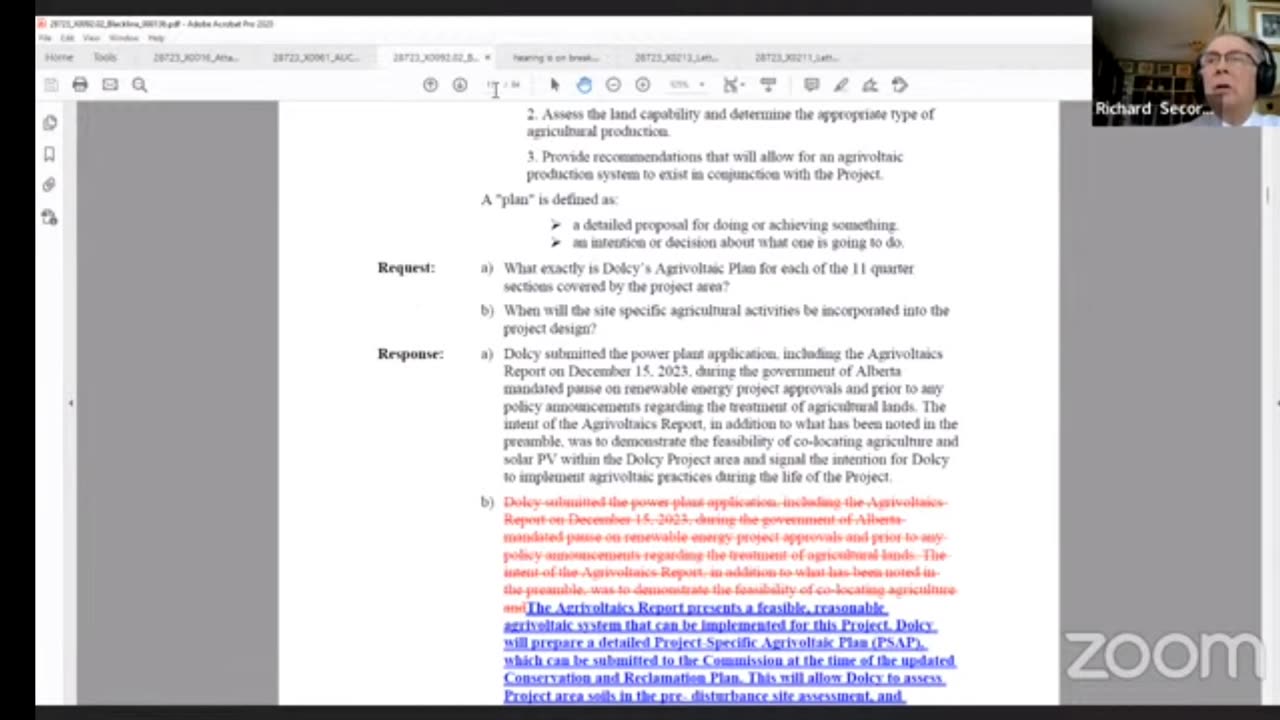Image resolution: width=1280 pixels, height=720 pixels.
Task: Open the Layers panel icon
Action: 50,217
